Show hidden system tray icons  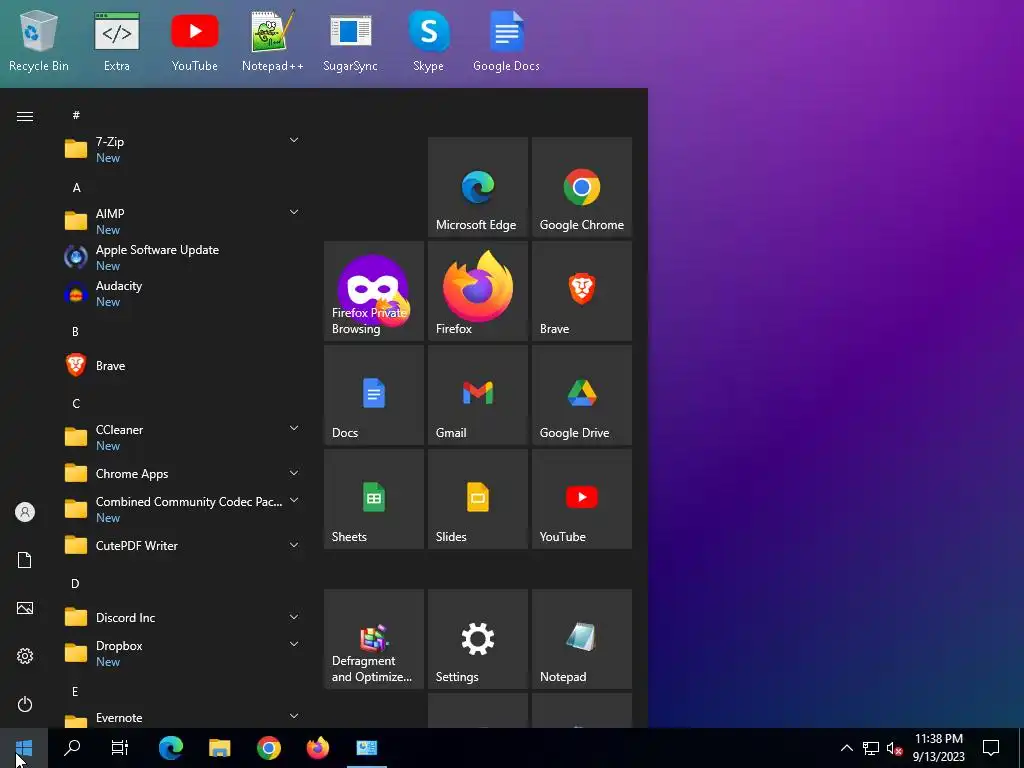pos(846,748)
